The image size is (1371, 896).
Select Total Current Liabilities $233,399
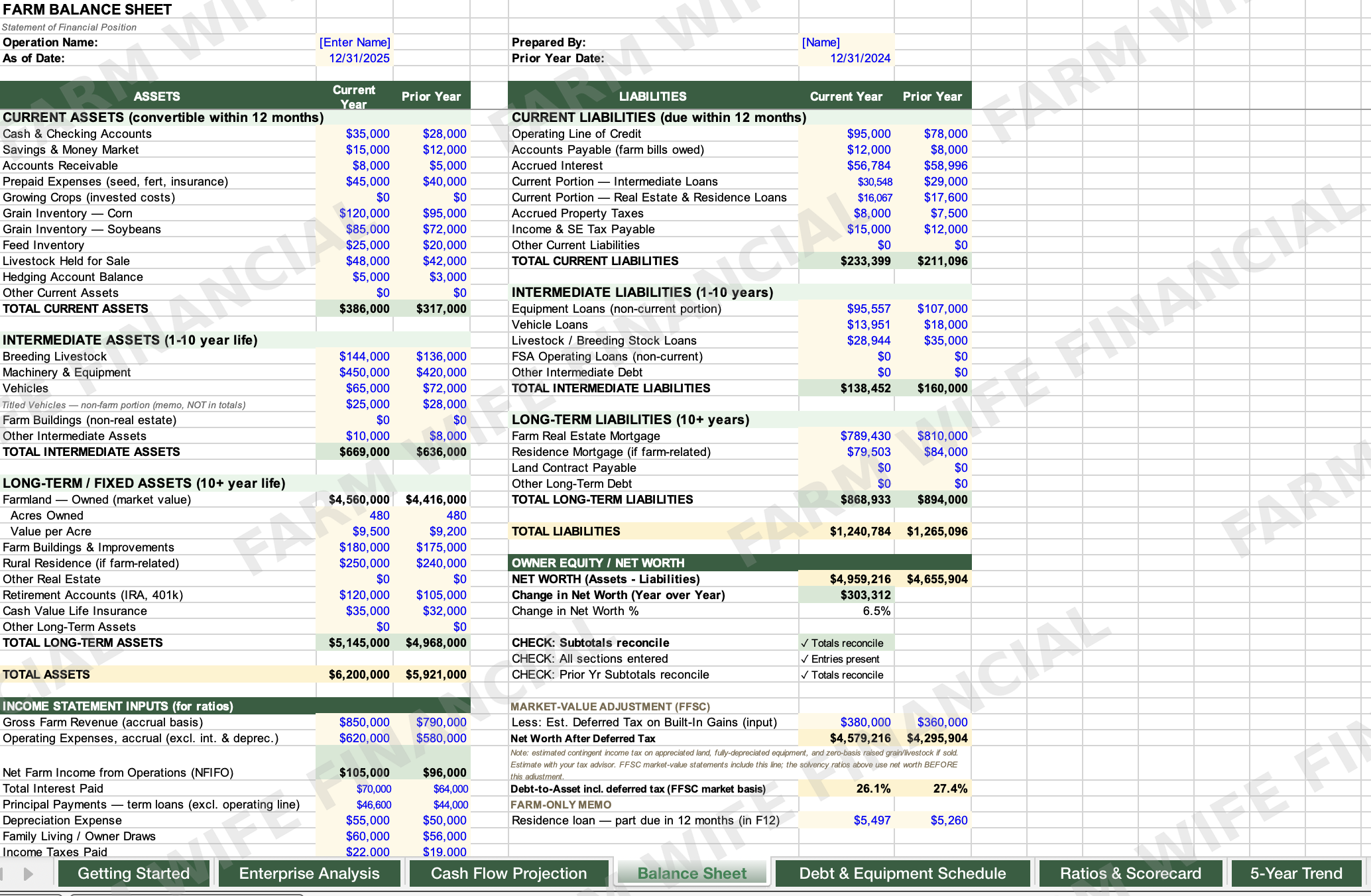pyautogui.click(x=847, y=261)
